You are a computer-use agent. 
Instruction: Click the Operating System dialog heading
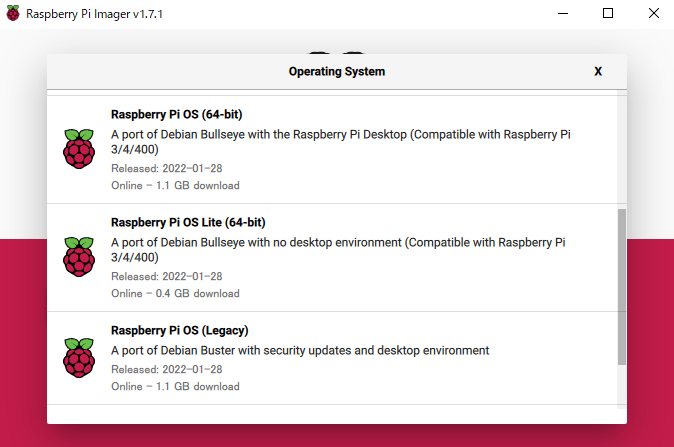pos(337,72)
